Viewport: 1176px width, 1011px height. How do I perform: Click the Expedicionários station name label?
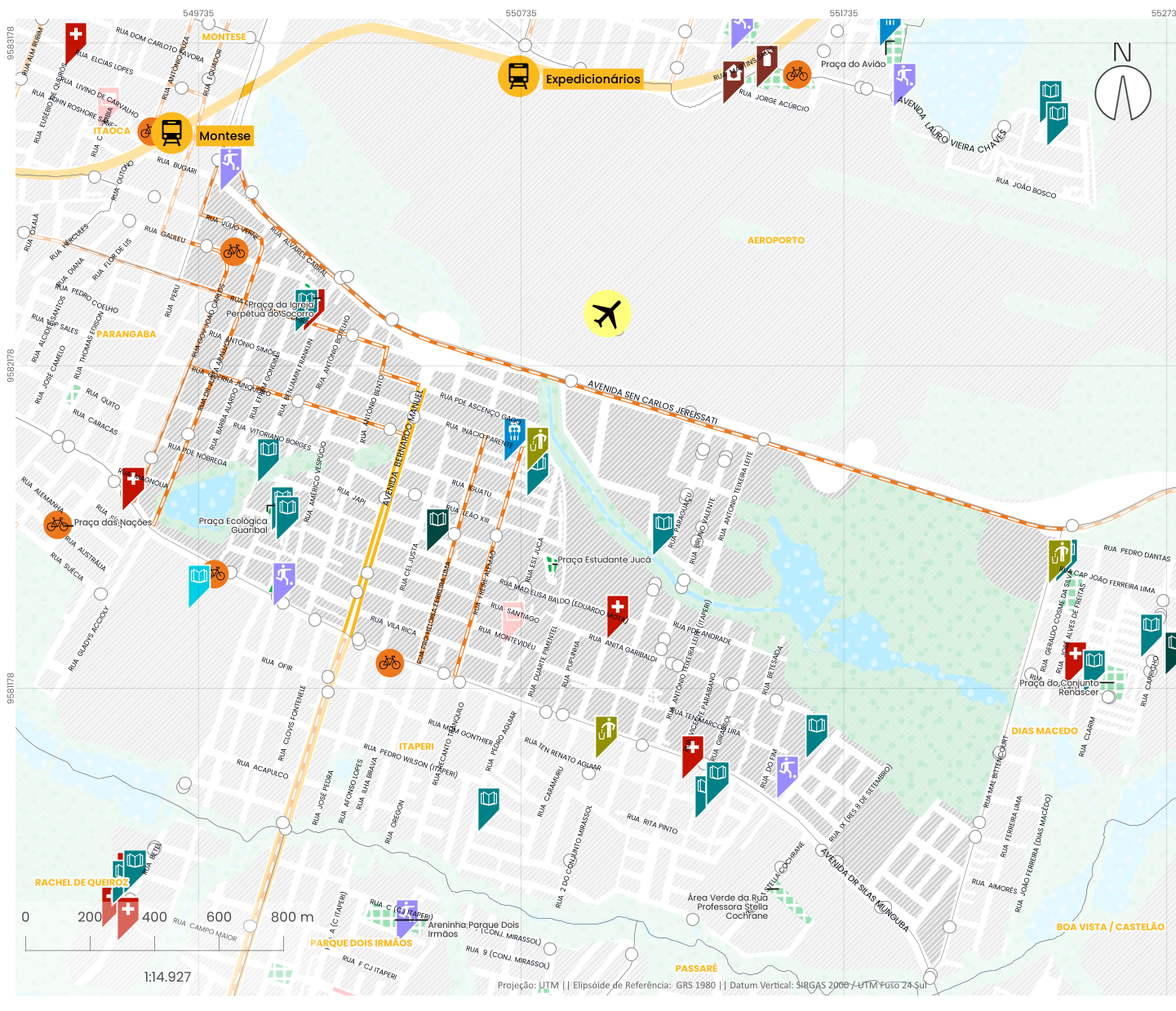593,79
